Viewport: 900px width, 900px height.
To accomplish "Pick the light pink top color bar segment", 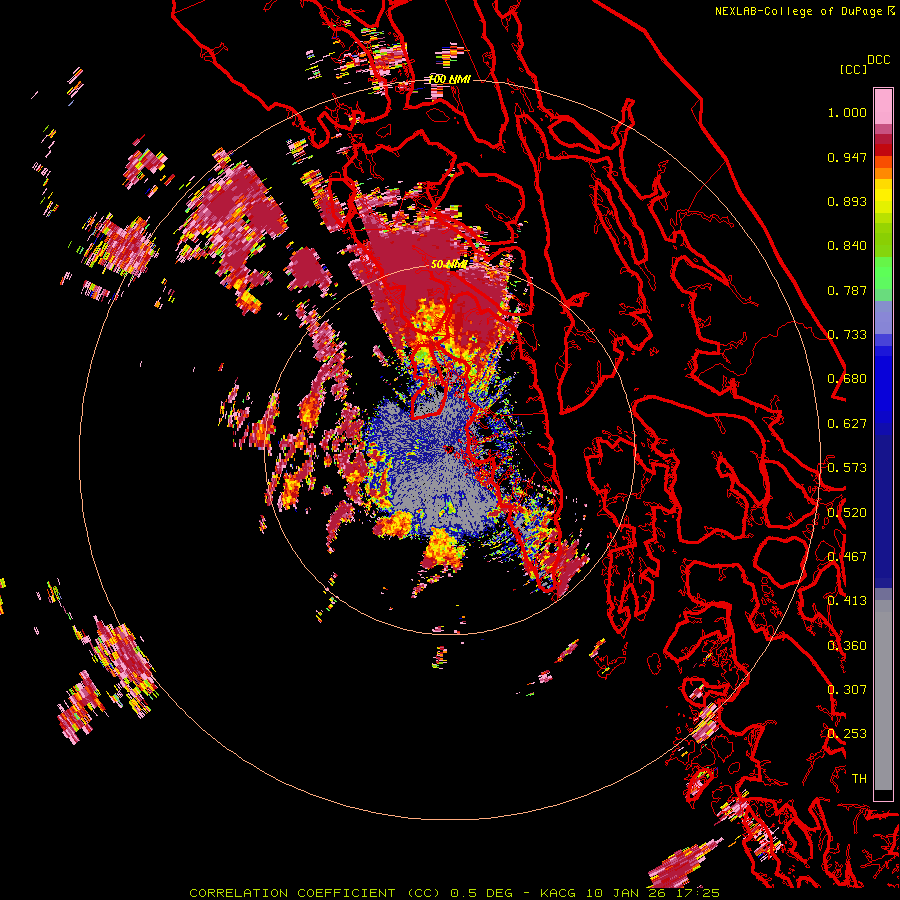I will click(x=883, y=106).
